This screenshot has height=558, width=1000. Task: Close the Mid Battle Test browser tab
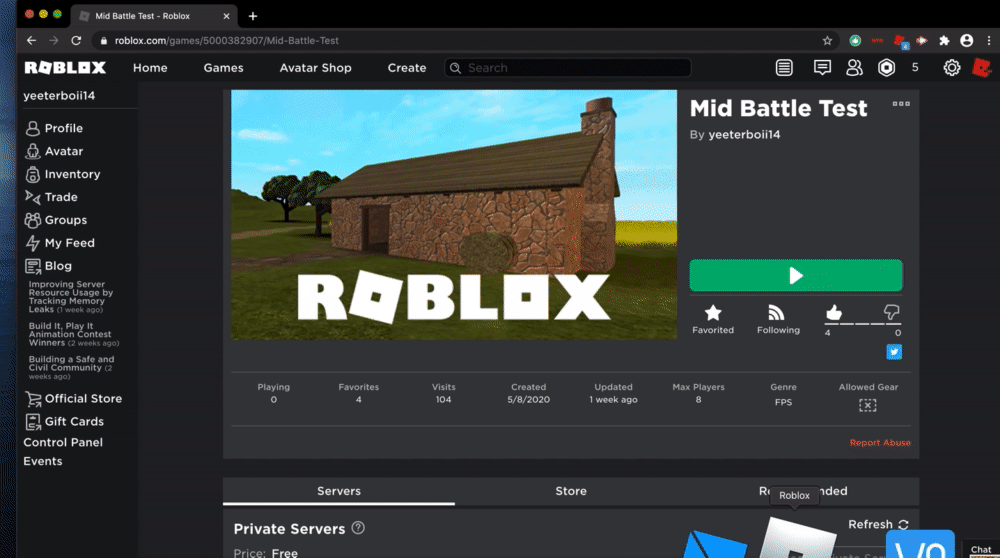tap(226, 16)
